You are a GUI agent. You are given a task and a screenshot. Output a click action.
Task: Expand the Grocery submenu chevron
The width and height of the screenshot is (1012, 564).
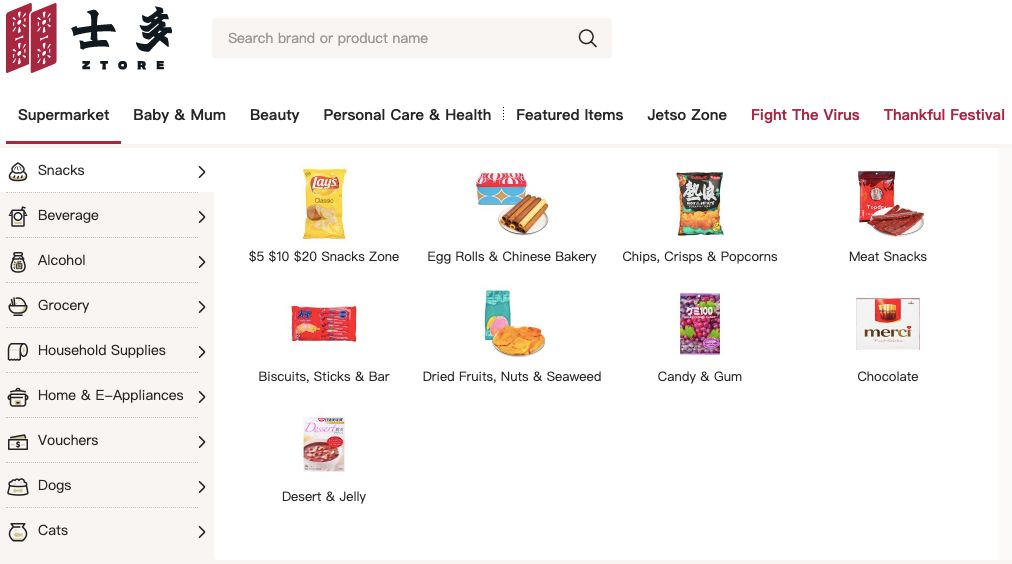coord(202,307)
